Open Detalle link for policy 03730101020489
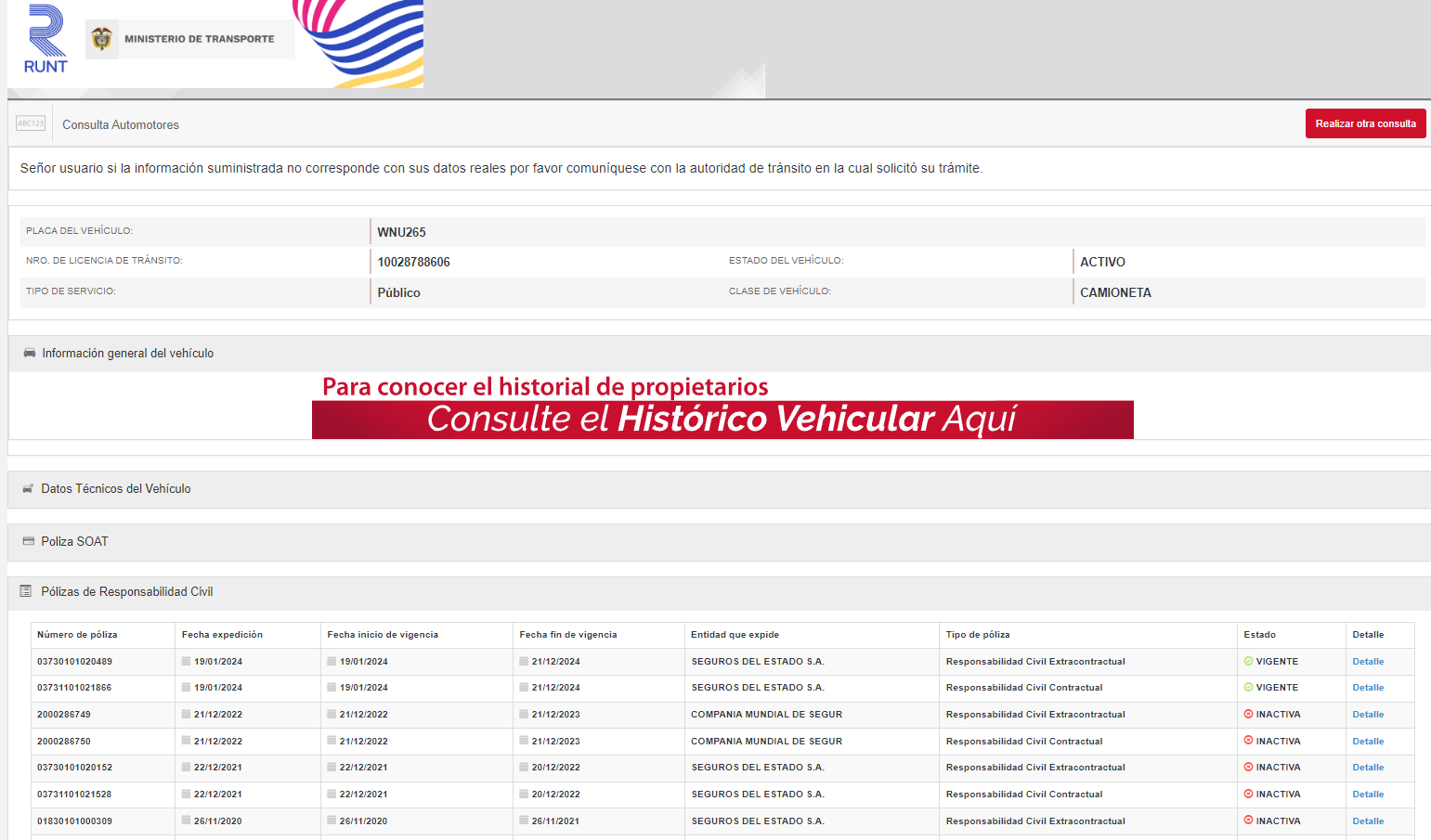1431x840 pixels. 1368,662
